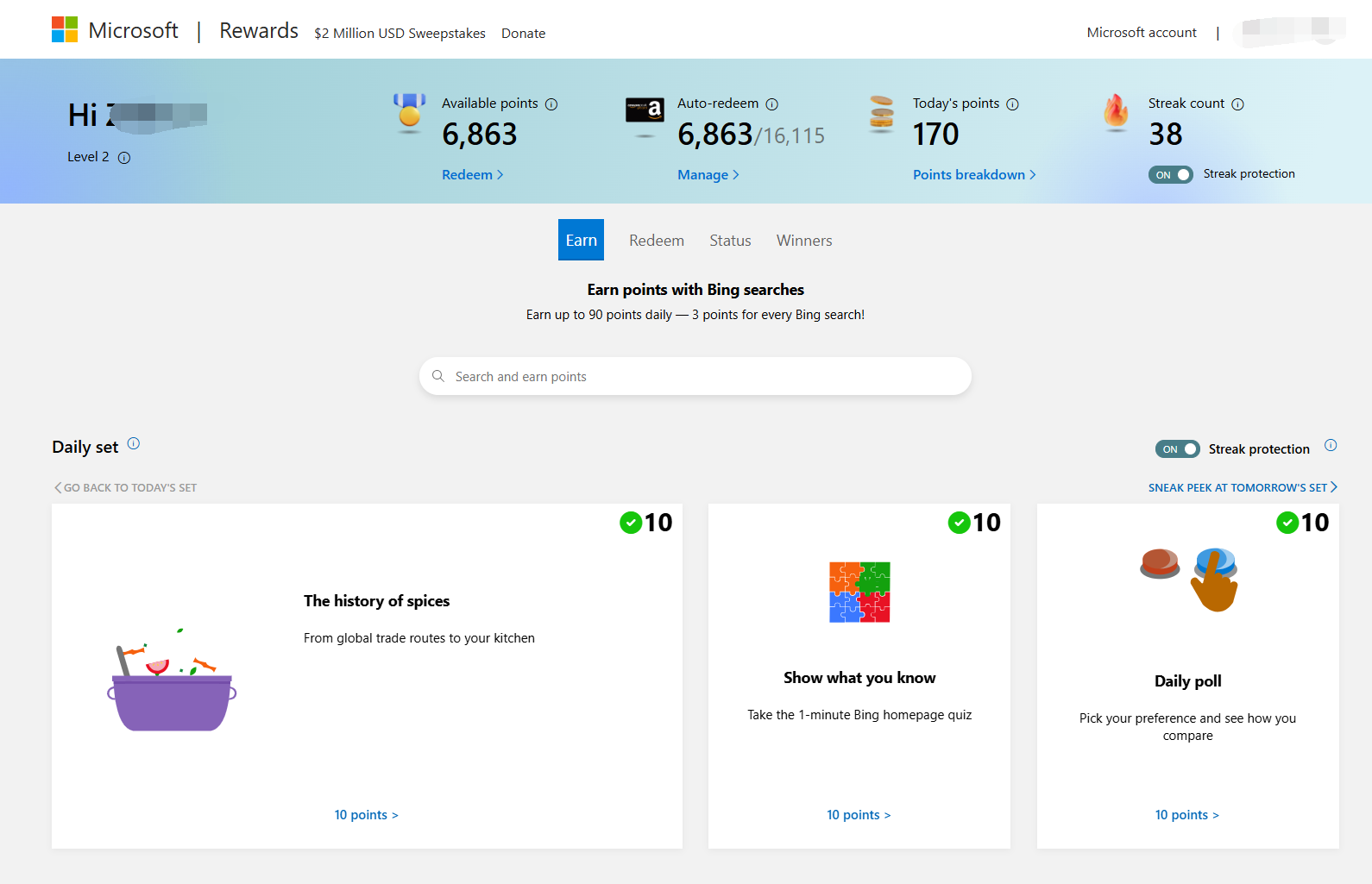This screenshot has width=1372, height=884.
Task: Click the puzzle pieces icon
Action: tap(859, 592)
